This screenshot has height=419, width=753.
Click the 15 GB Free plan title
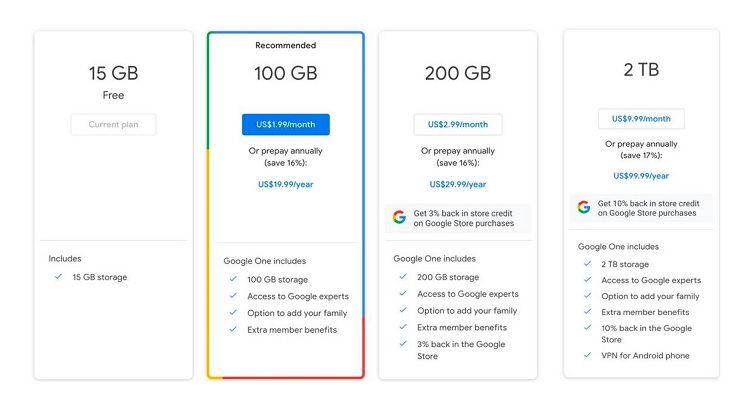click(113, 73)
